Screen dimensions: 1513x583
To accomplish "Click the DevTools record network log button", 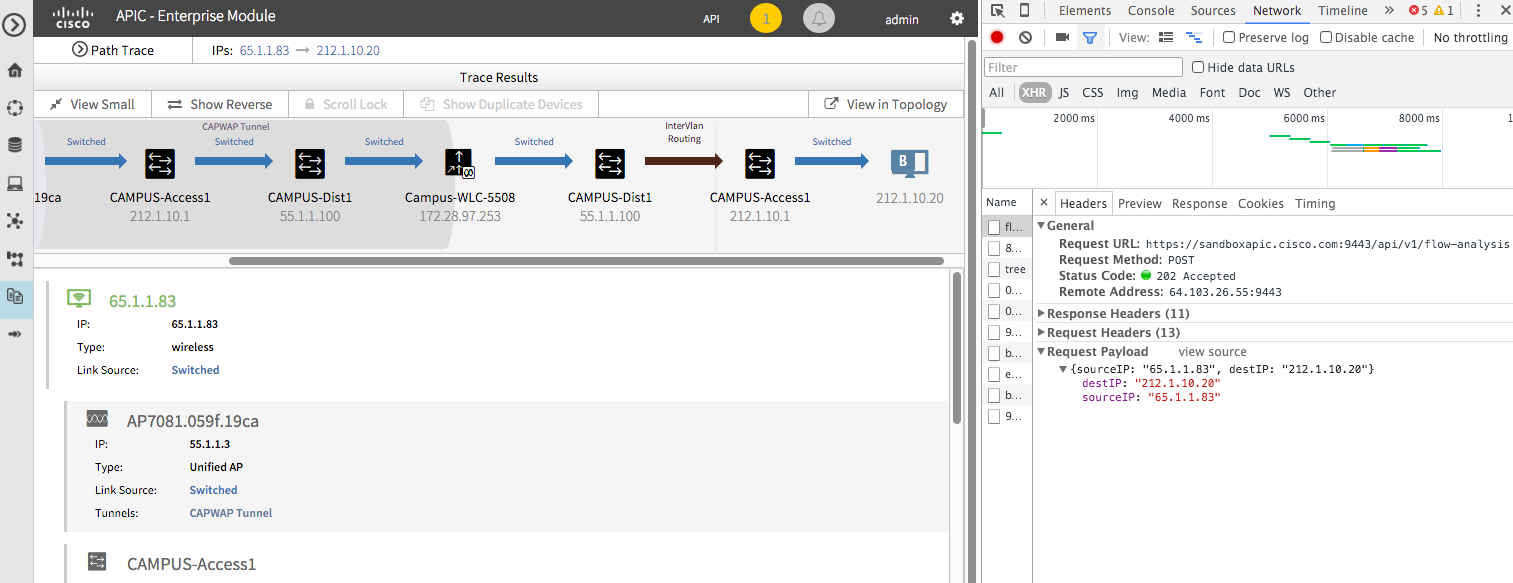I will 997,38.
